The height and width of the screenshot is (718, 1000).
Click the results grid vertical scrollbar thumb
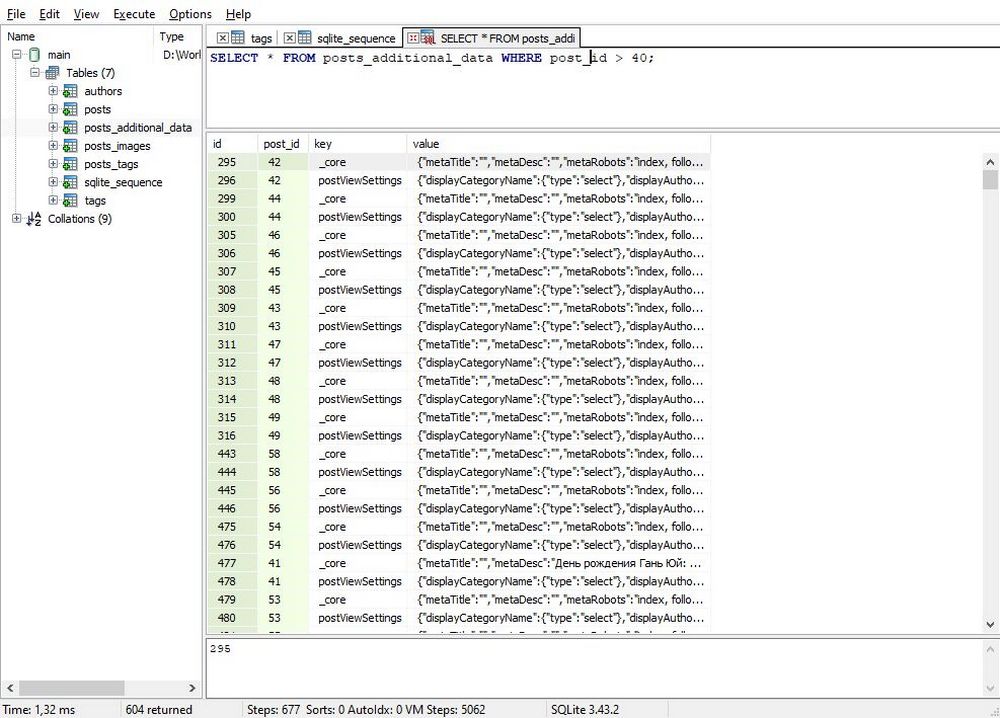[x=990, y=180]
